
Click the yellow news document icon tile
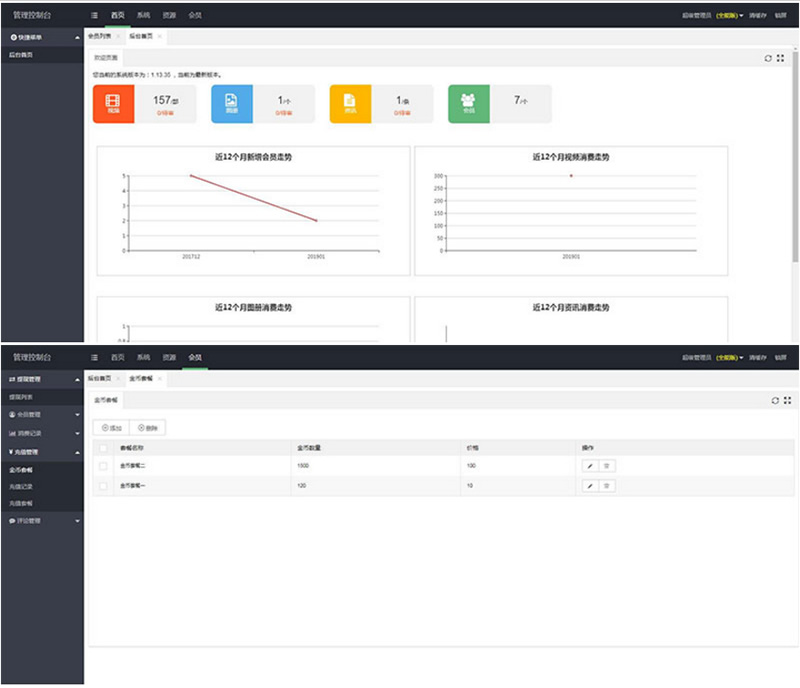349,103
